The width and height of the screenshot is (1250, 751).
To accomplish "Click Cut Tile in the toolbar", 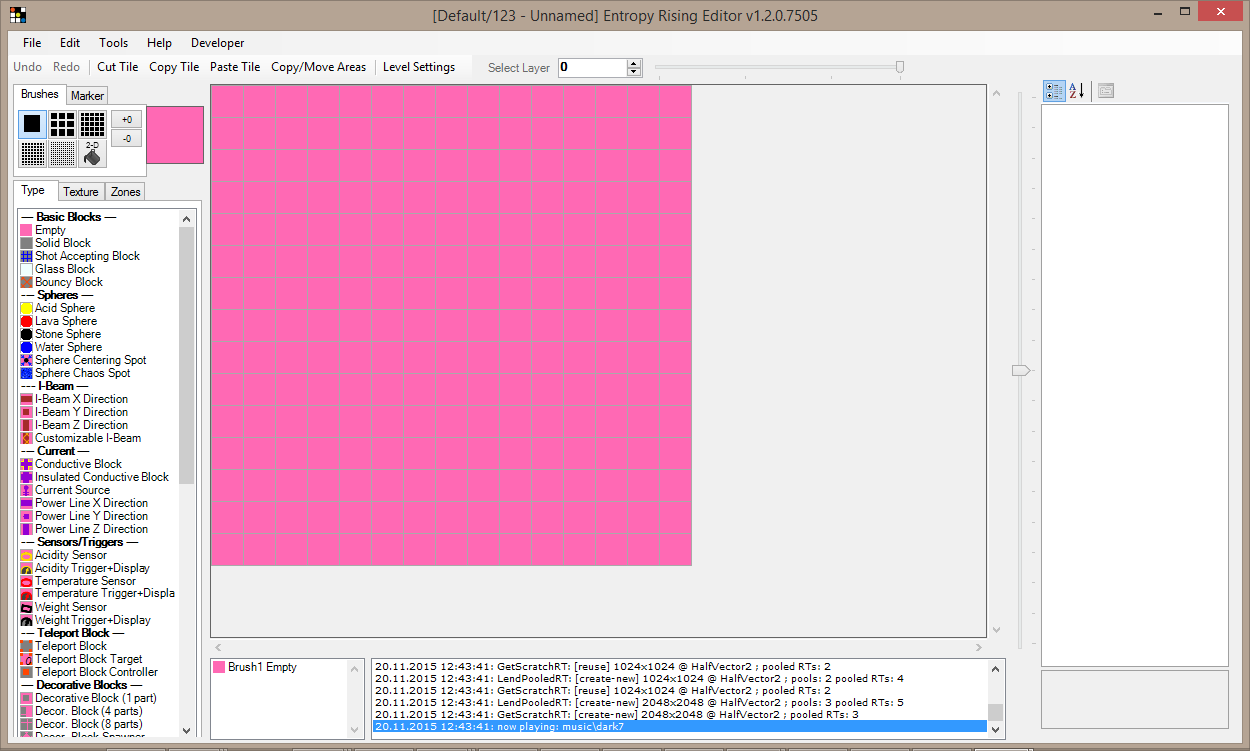I will tap(118, 67).
